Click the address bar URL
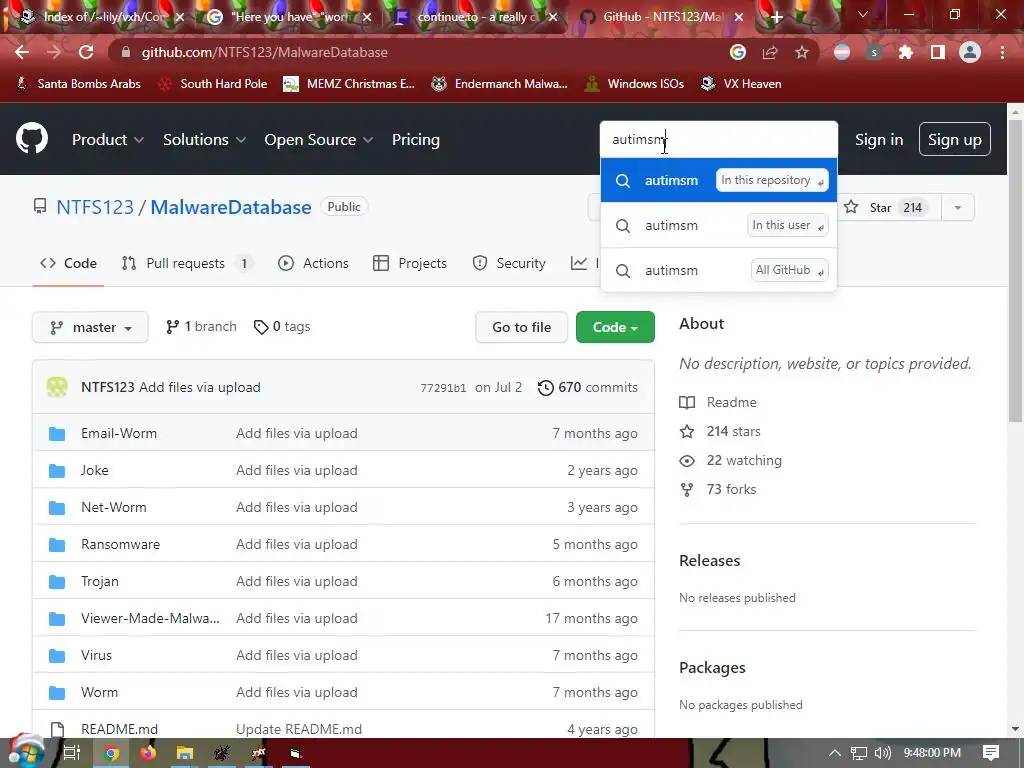The height and width of the screenshot is (768, 1024). tap(264, 52)
